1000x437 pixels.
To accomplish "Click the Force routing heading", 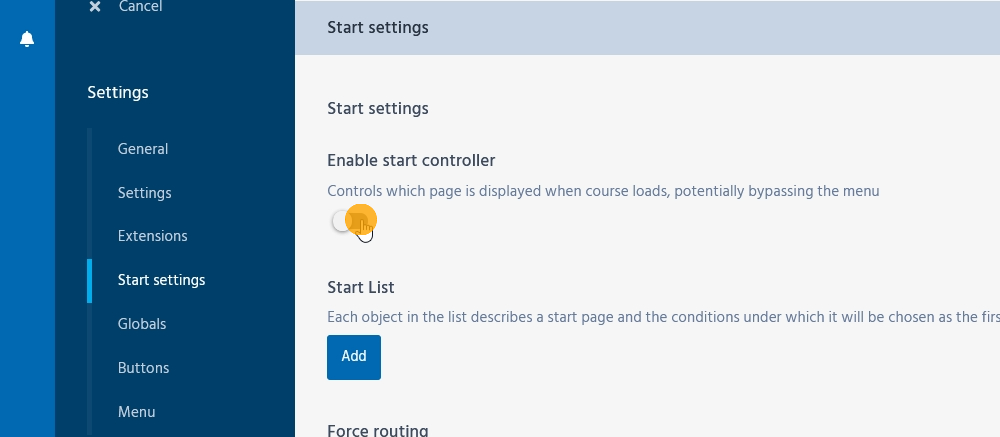I will pyautogui.click(x=378, y=431).
